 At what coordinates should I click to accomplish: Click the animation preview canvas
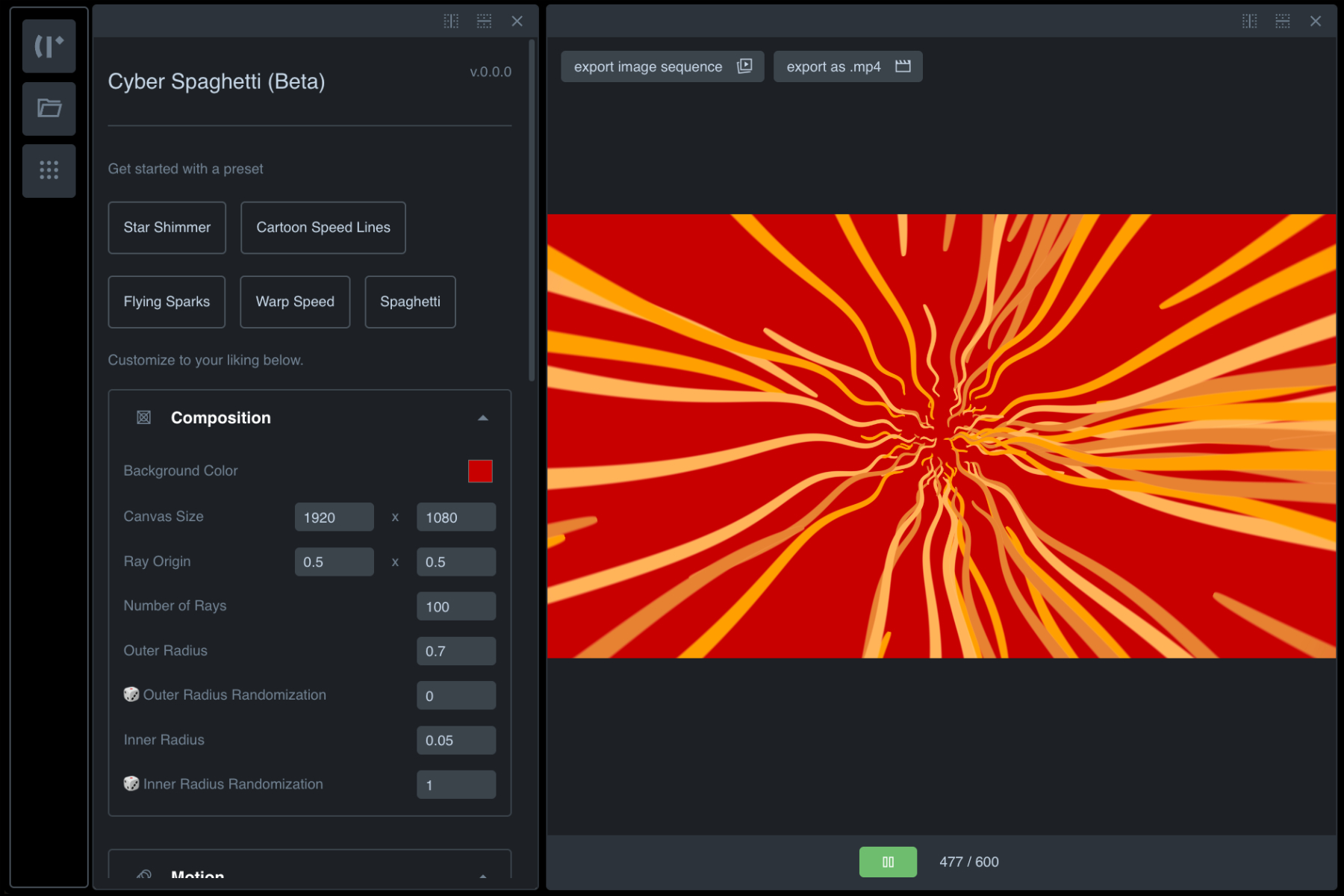coord(942,436)
